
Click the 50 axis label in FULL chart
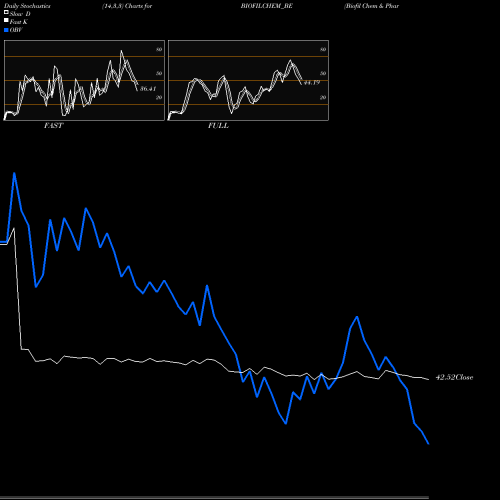coord(323,73)
